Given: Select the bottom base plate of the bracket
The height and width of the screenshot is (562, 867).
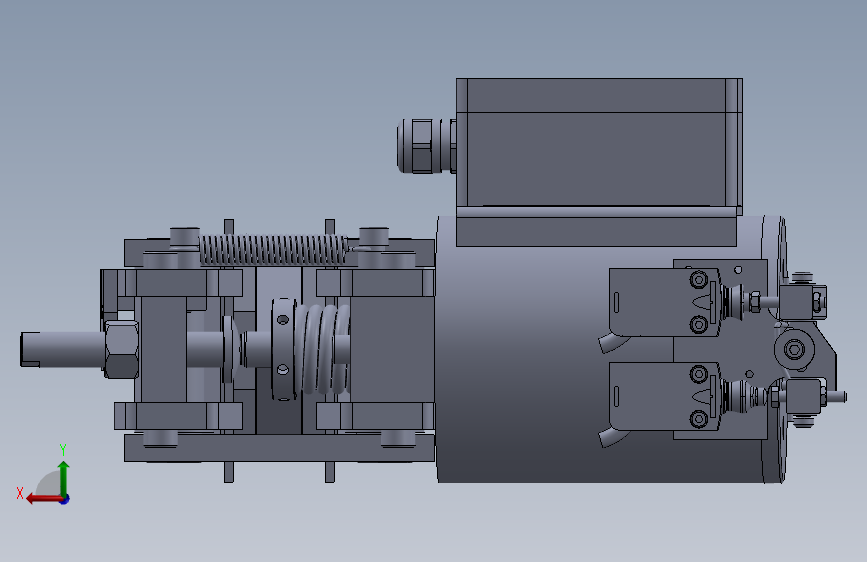Looking at the screenshot, I should 279,448.
